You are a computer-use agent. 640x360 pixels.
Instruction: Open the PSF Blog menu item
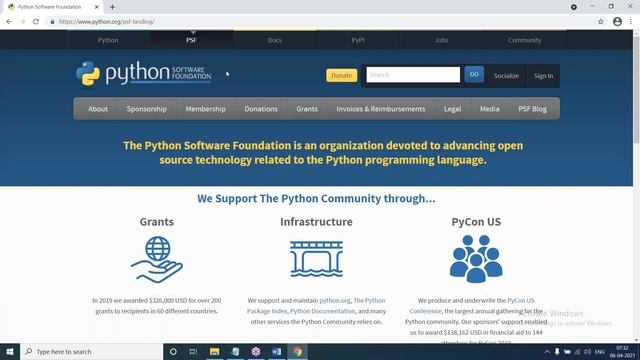tap(533, 109)
